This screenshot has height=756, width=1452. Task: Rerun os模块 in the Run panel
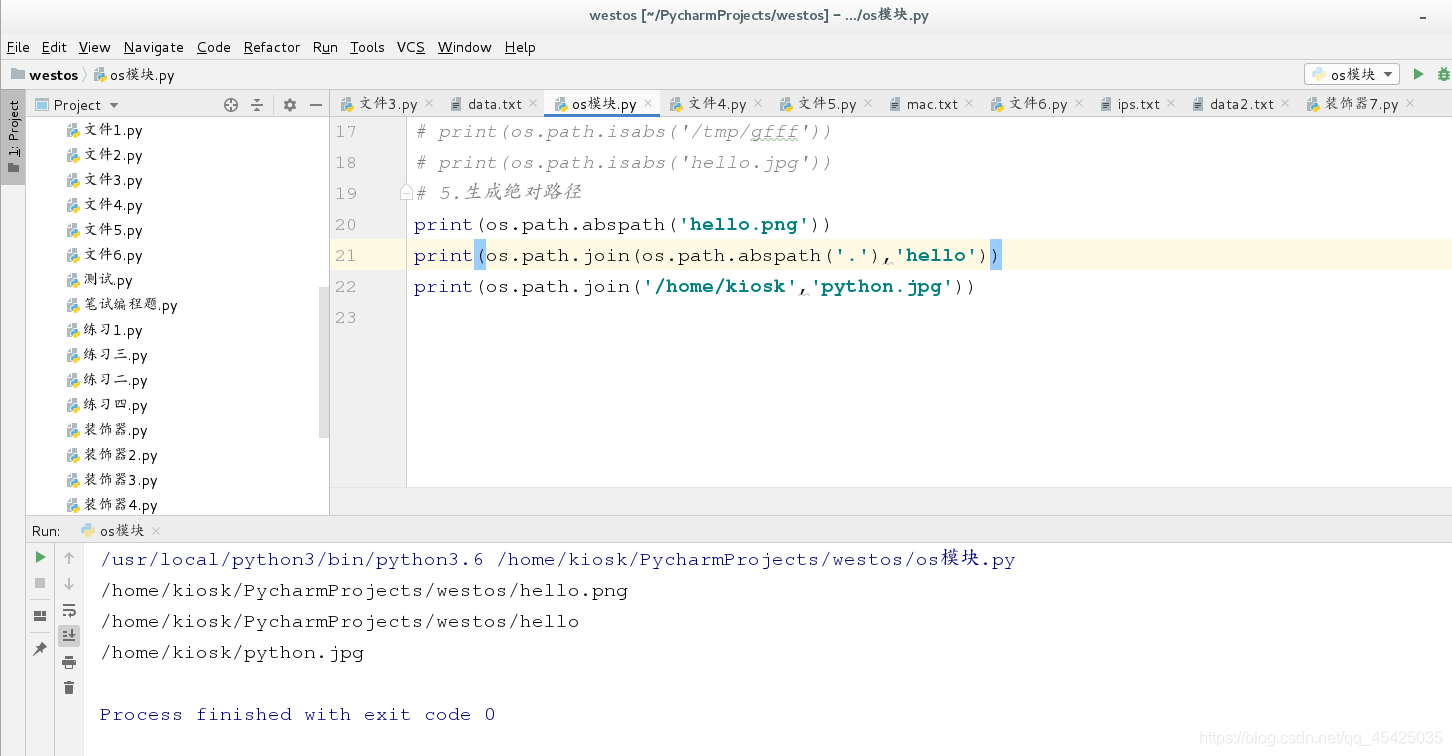(x=40, y=557)
